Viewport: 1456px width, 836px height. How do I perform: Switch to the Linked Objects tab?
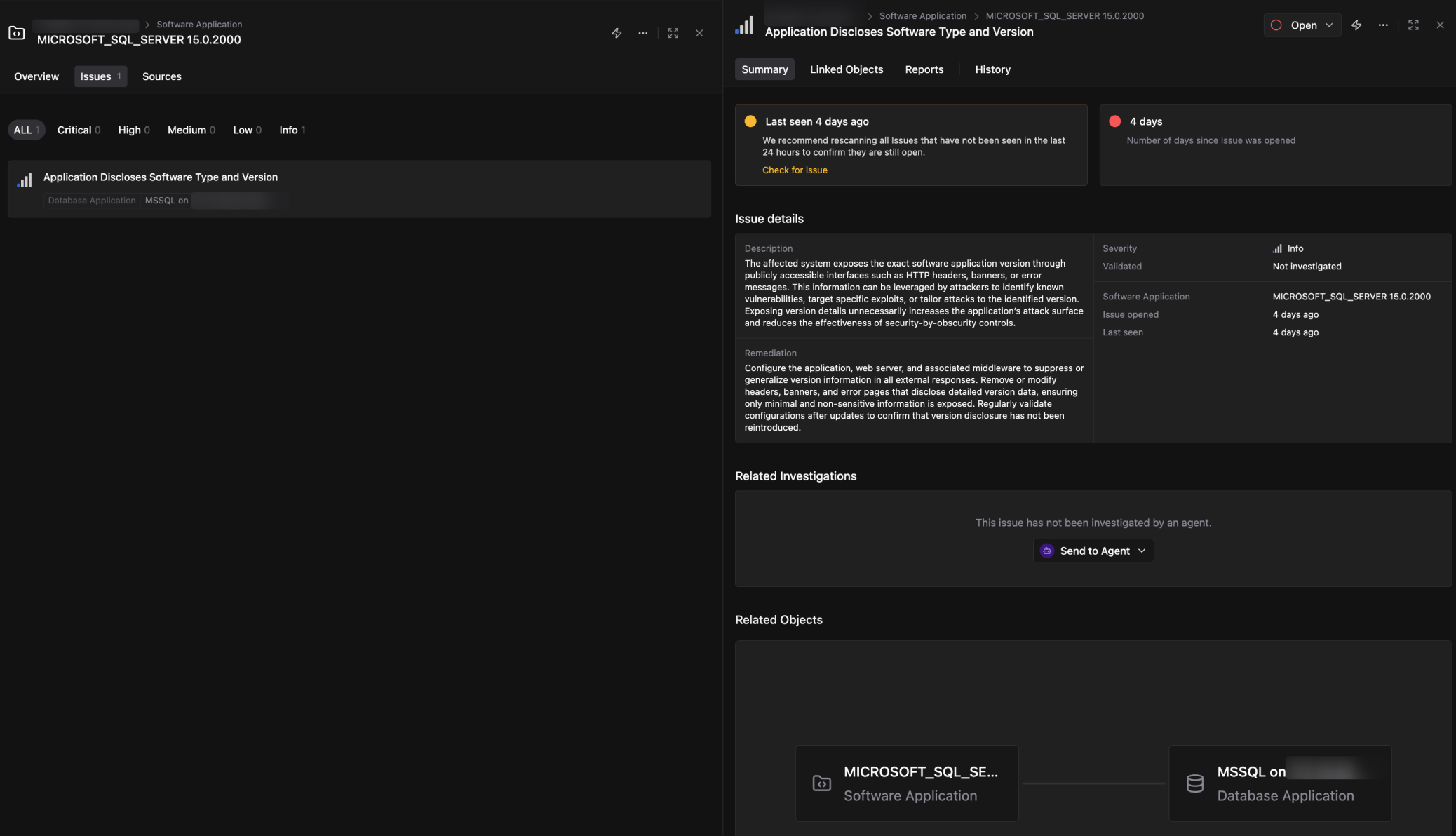point(847,69)
